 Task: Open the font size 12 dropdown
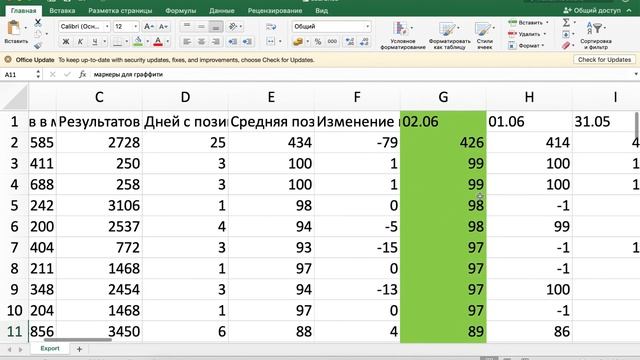coord(136,27)
